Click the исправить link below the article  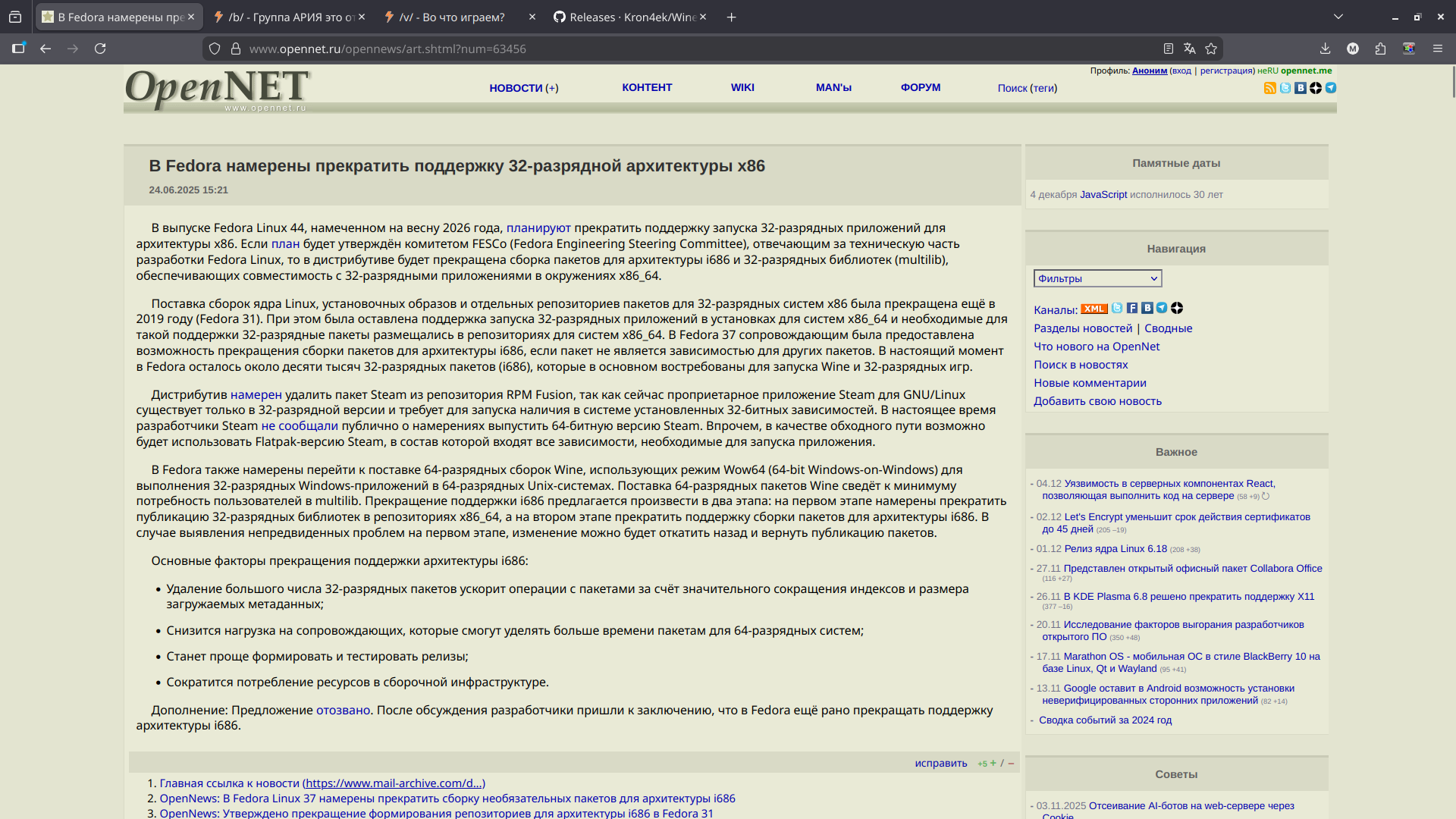pos(940,763)
